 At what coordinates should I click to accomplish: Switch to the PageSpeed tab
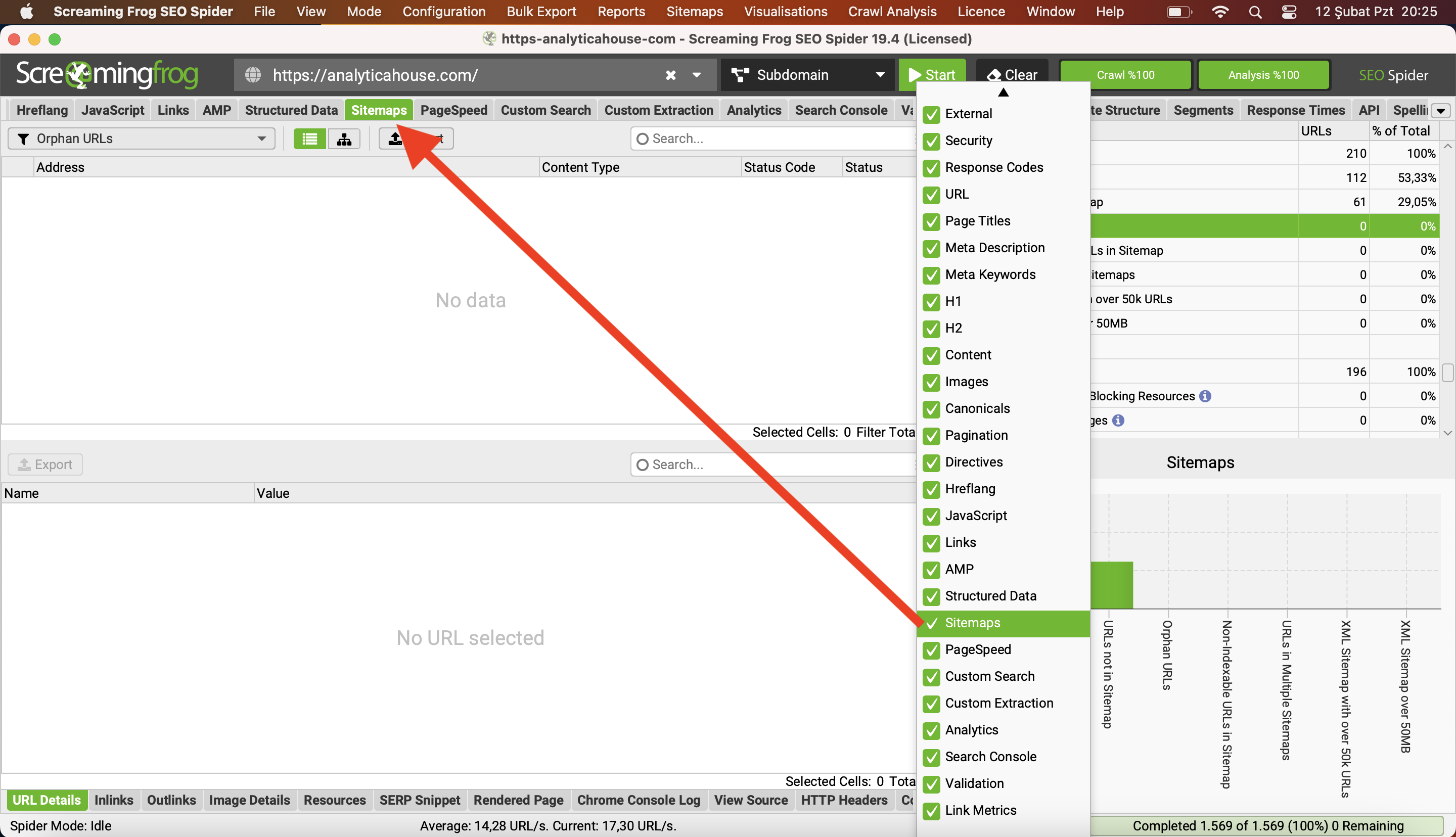click(453, 110)
